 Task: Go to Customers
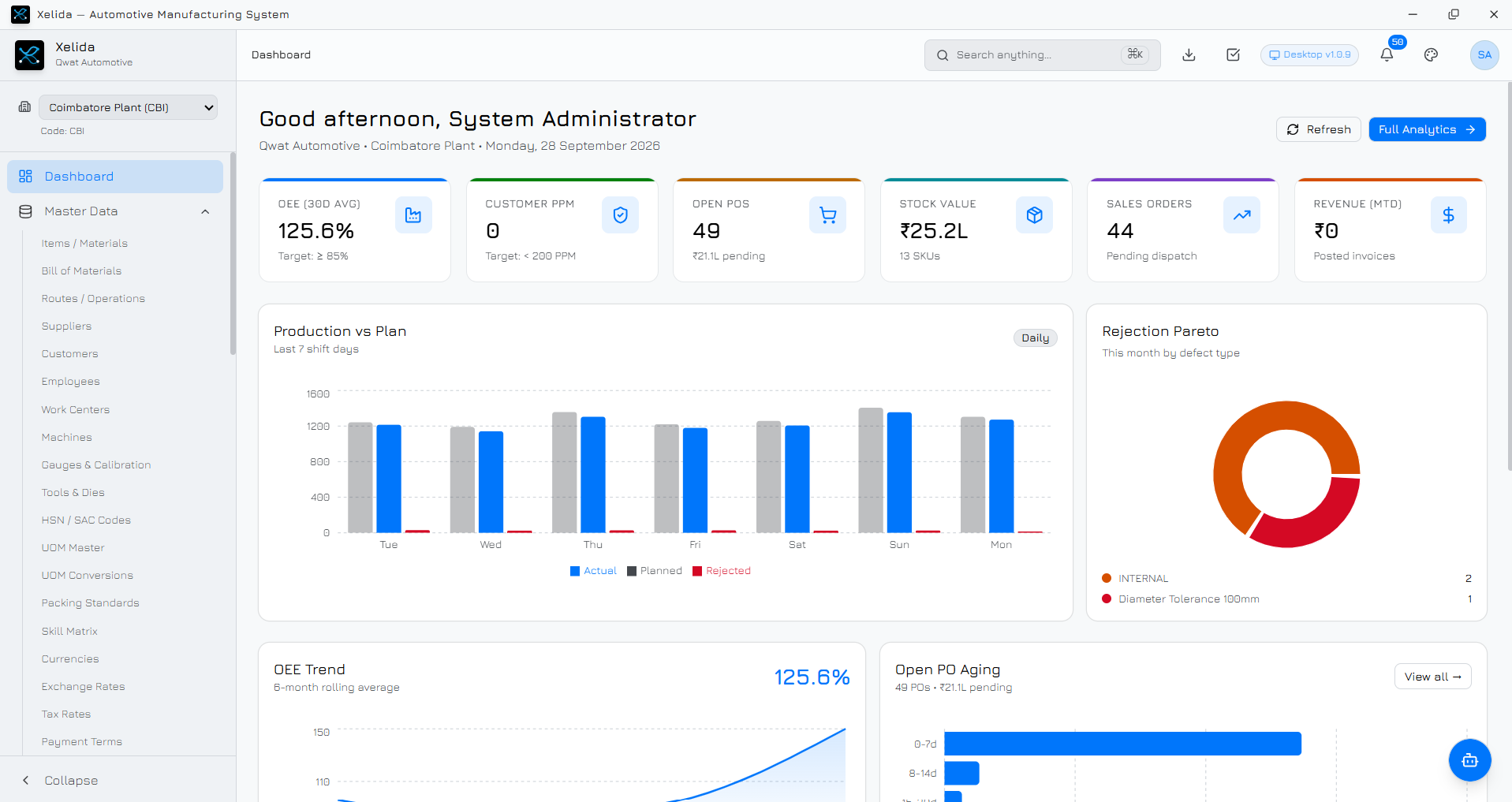[x=69, y=354]
